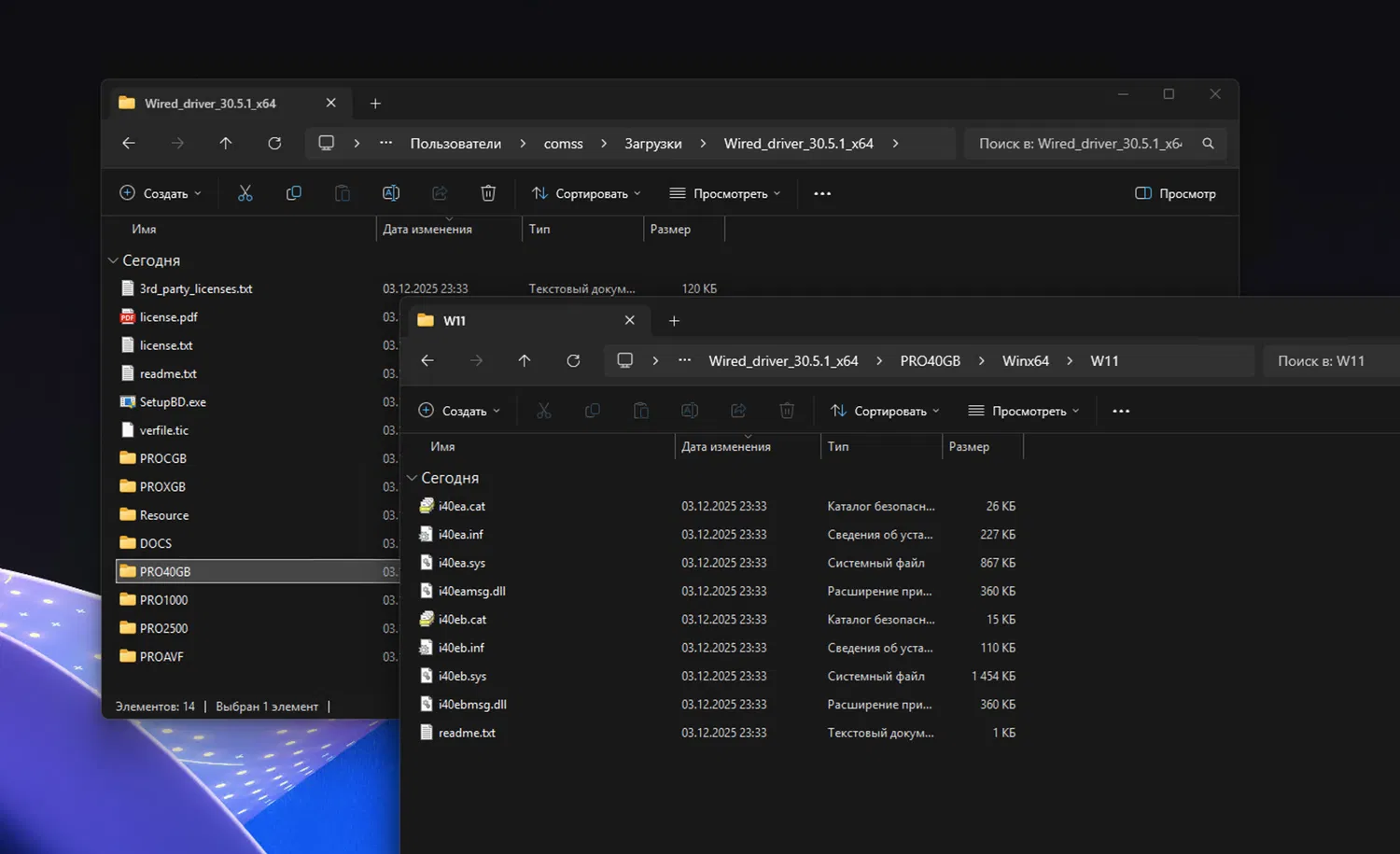Image resolution: width=1400 pixels, height=854 pixels.
Task: Select the Wired_driver_30.5.1_x64 tab
Action: click(210, 104)
